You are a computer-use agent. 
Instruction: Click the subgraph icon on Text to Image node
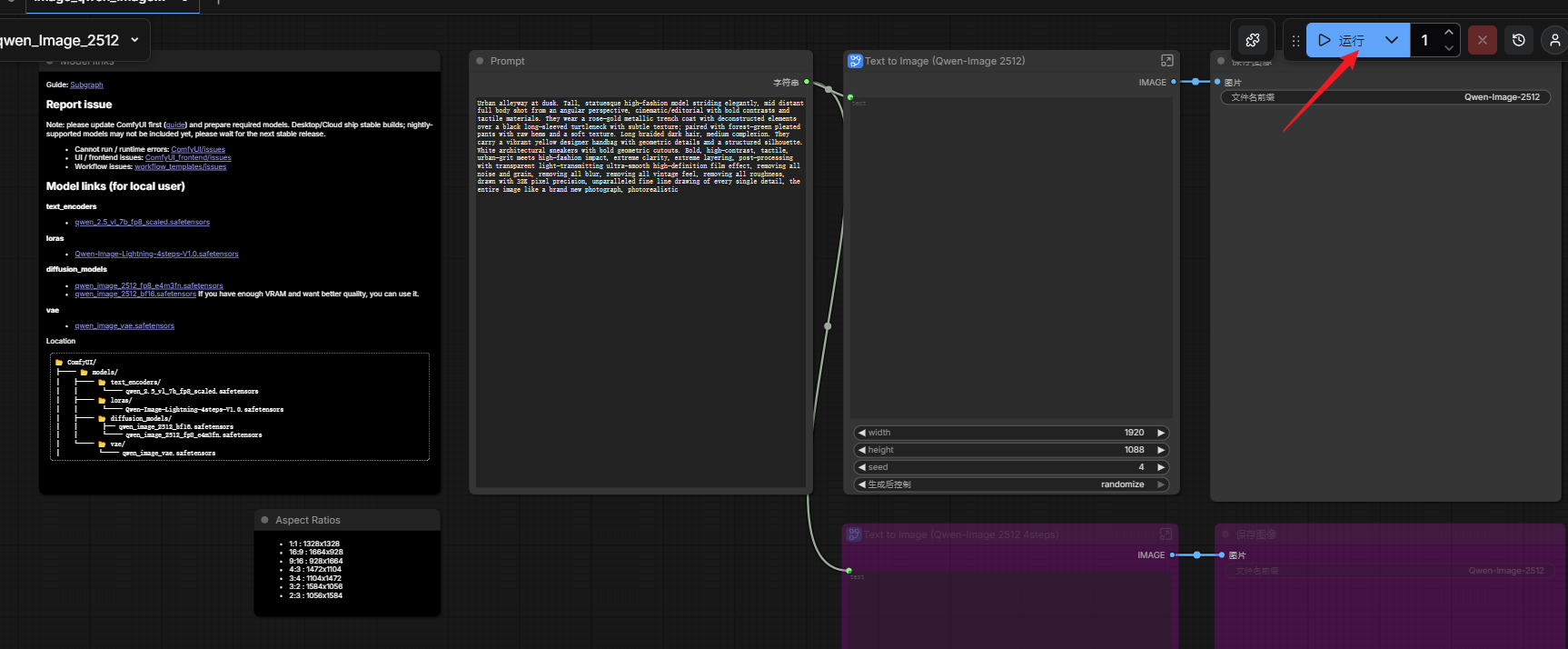[855, 61]
